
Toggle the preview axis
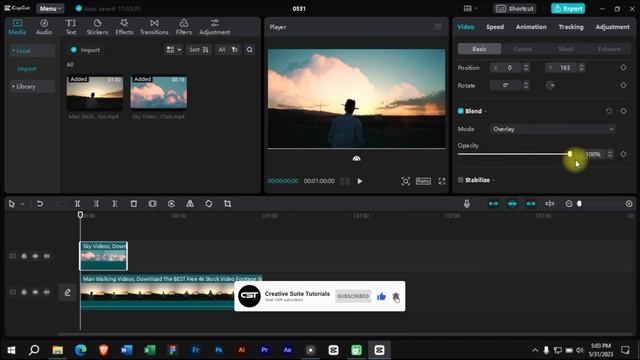[550, 203]
